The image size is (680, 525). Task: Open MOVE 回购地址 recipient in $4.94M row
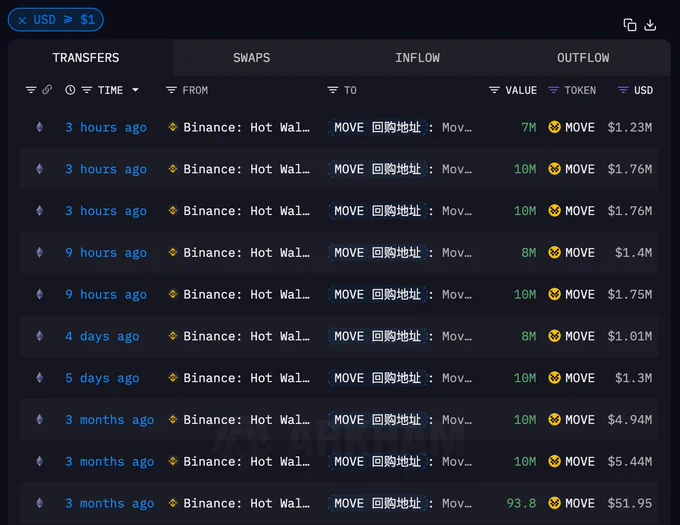coord(378,420)
